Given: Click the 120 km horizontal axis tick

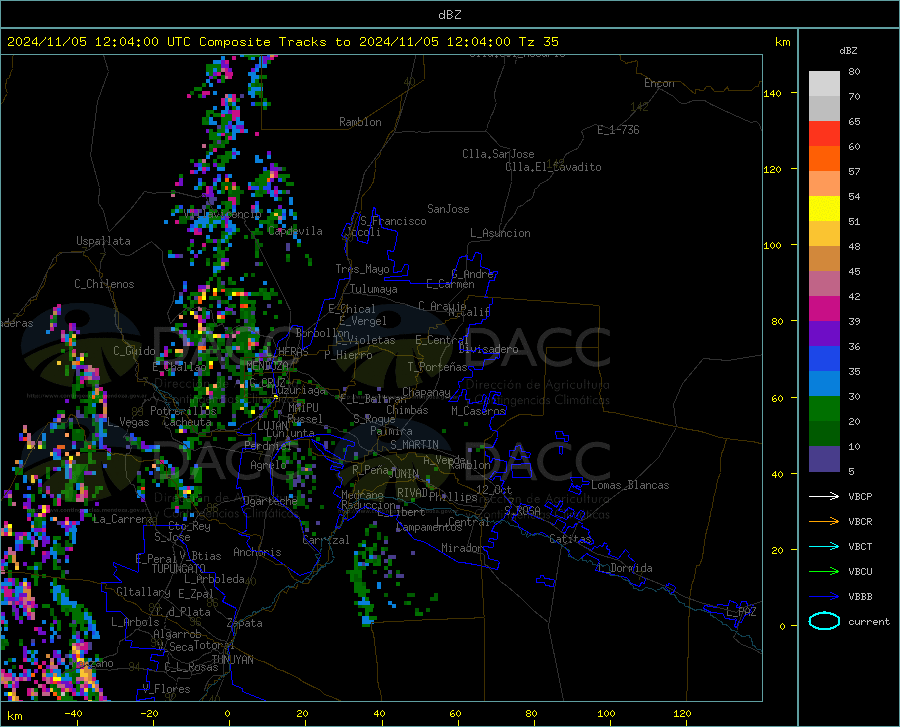Looking at the screenshot, I should [x=682, y=713].
